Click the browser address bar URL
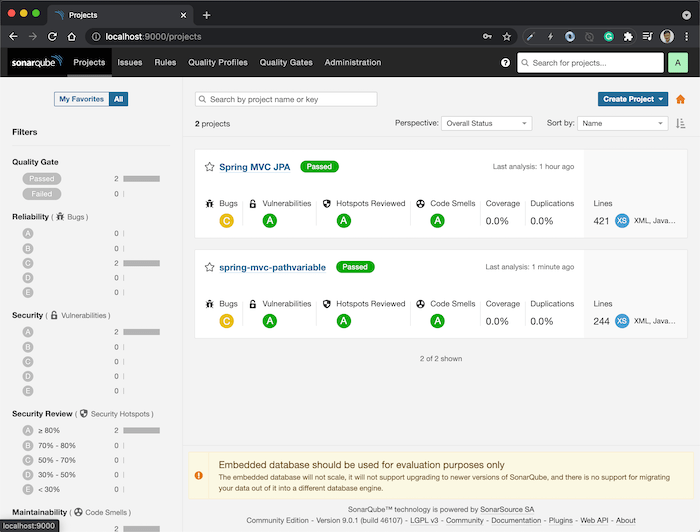The height and width of the screenshot is (532, 700). point(153,37)
